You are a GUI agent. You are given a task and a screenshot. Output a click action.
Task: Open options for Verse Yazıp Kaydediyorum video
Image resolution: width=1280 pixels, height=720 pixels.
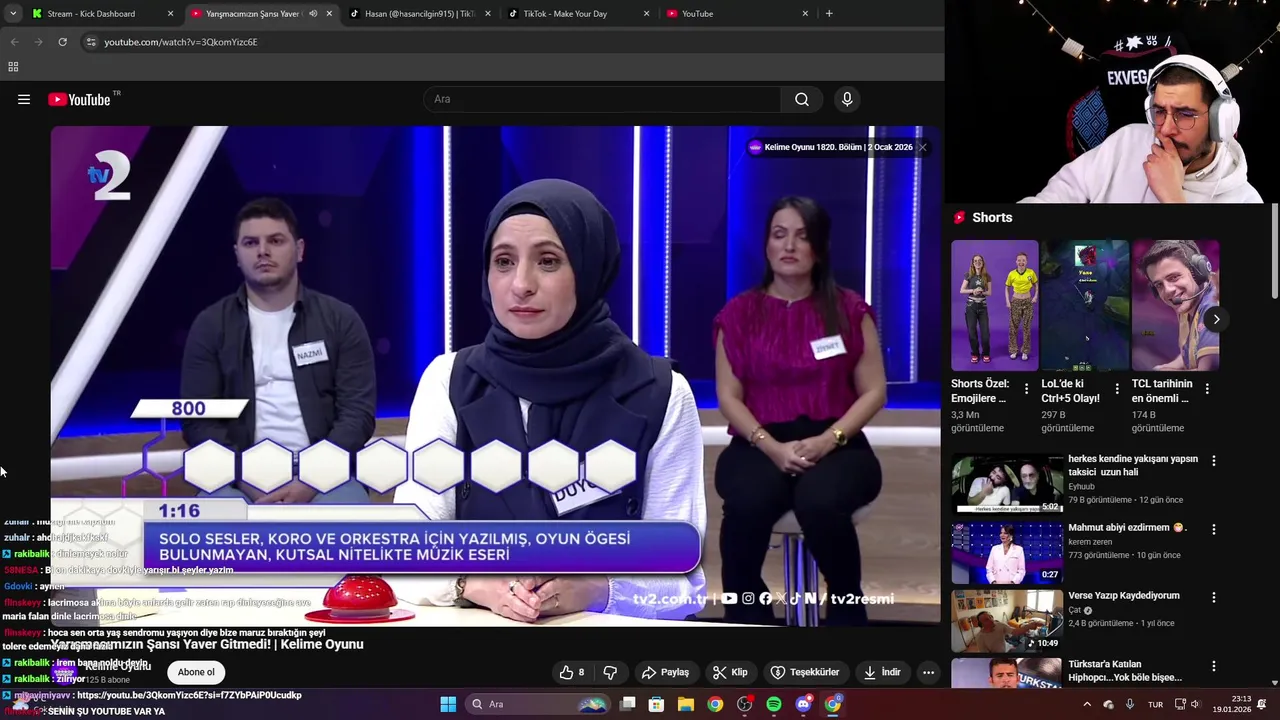(1214, 597)
